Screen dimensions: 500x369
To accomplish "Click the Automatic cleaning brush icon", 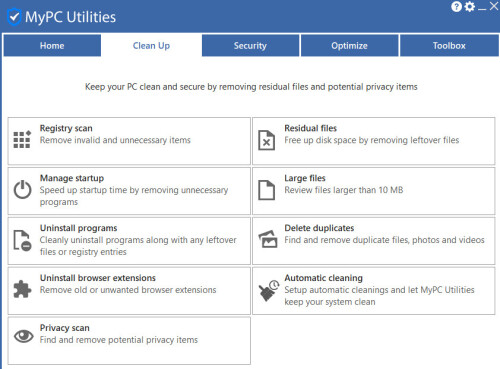I will tap(269, 290).
